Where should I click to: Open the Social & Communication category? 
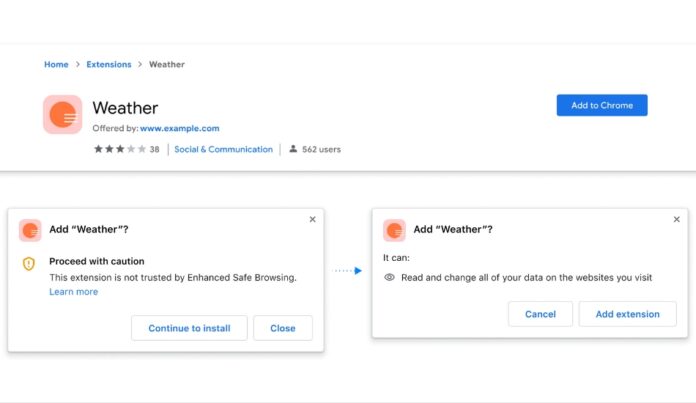click(x=223, y=149)
